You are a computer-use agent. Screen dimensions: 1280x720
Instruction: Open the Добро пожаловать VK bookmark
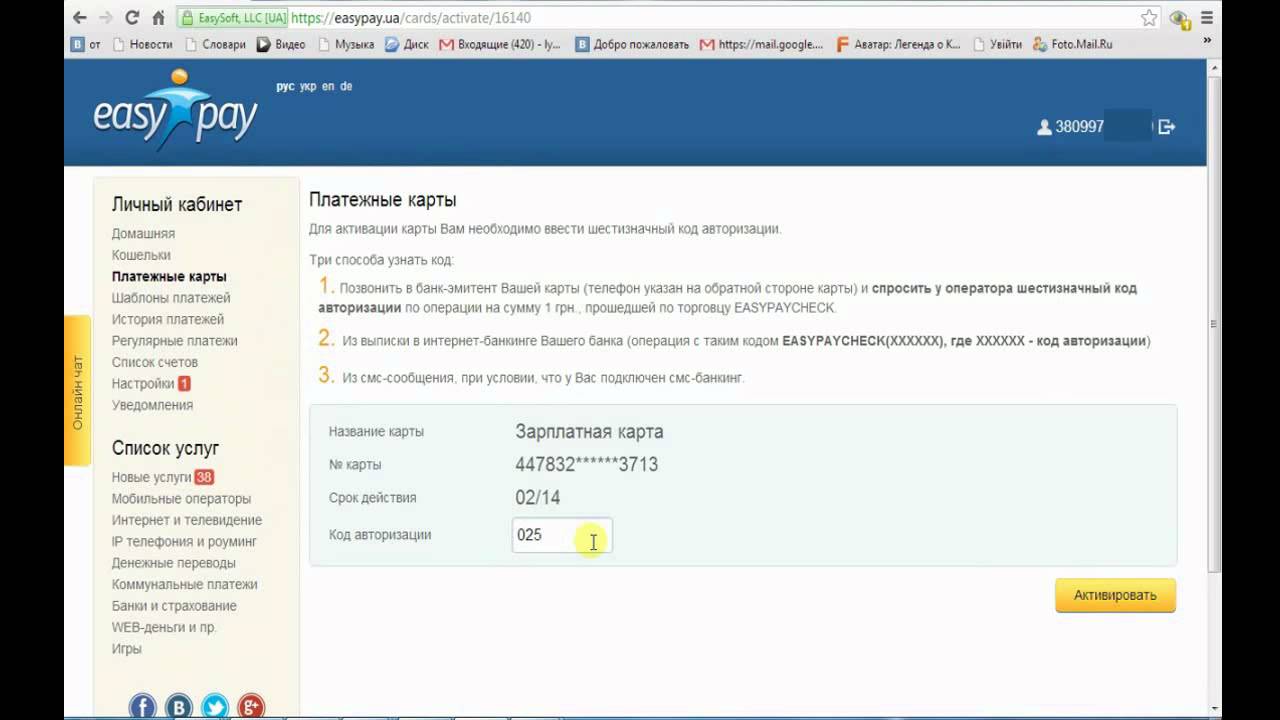[x=632, y=44]
